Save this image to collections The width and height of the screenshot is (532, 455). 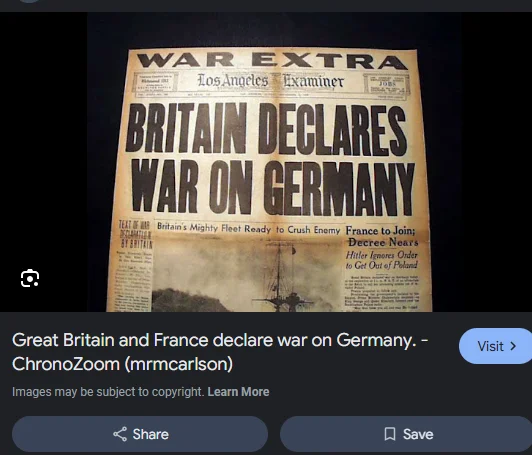coord(406,434)
